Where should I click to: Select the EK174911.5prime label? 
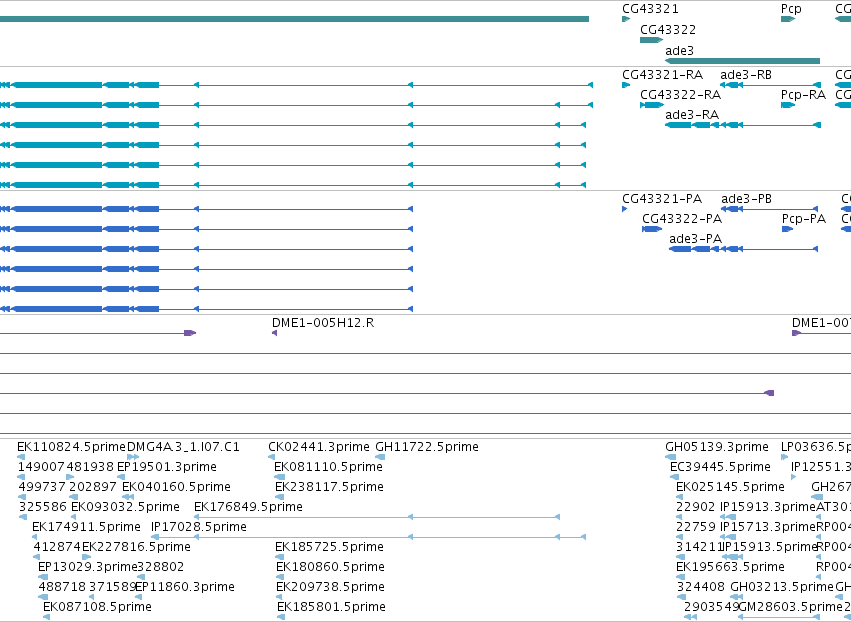pos(86,527)
